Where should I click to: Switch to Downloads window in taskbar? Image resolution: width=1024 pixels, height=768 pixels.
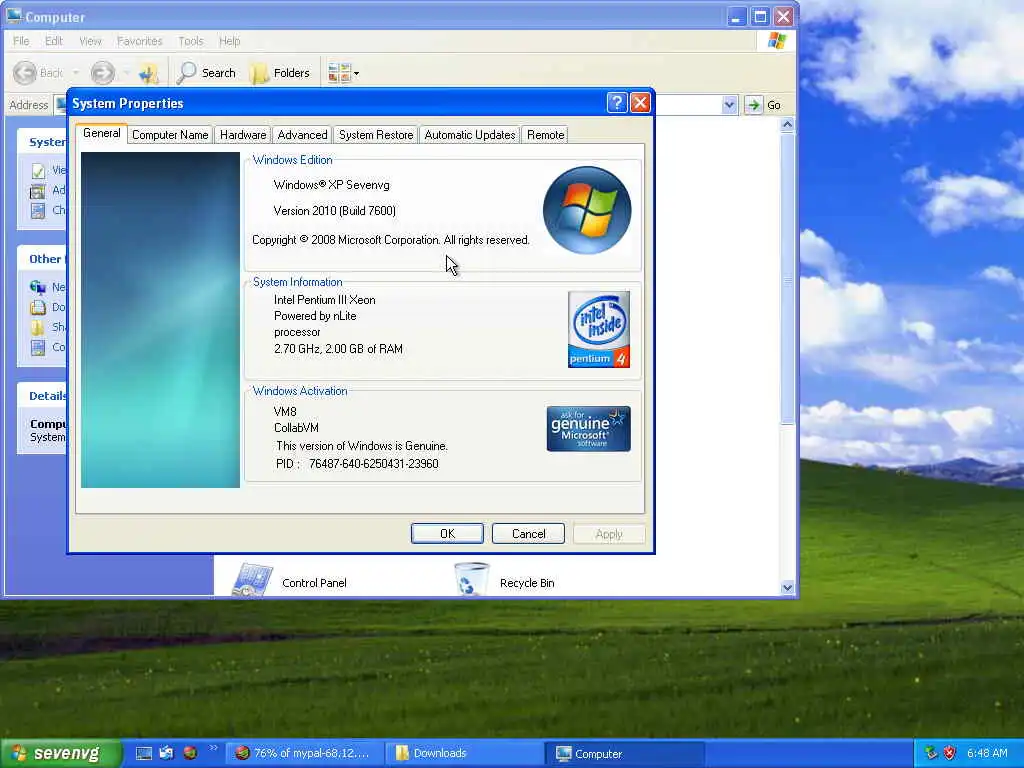[464, 753]
